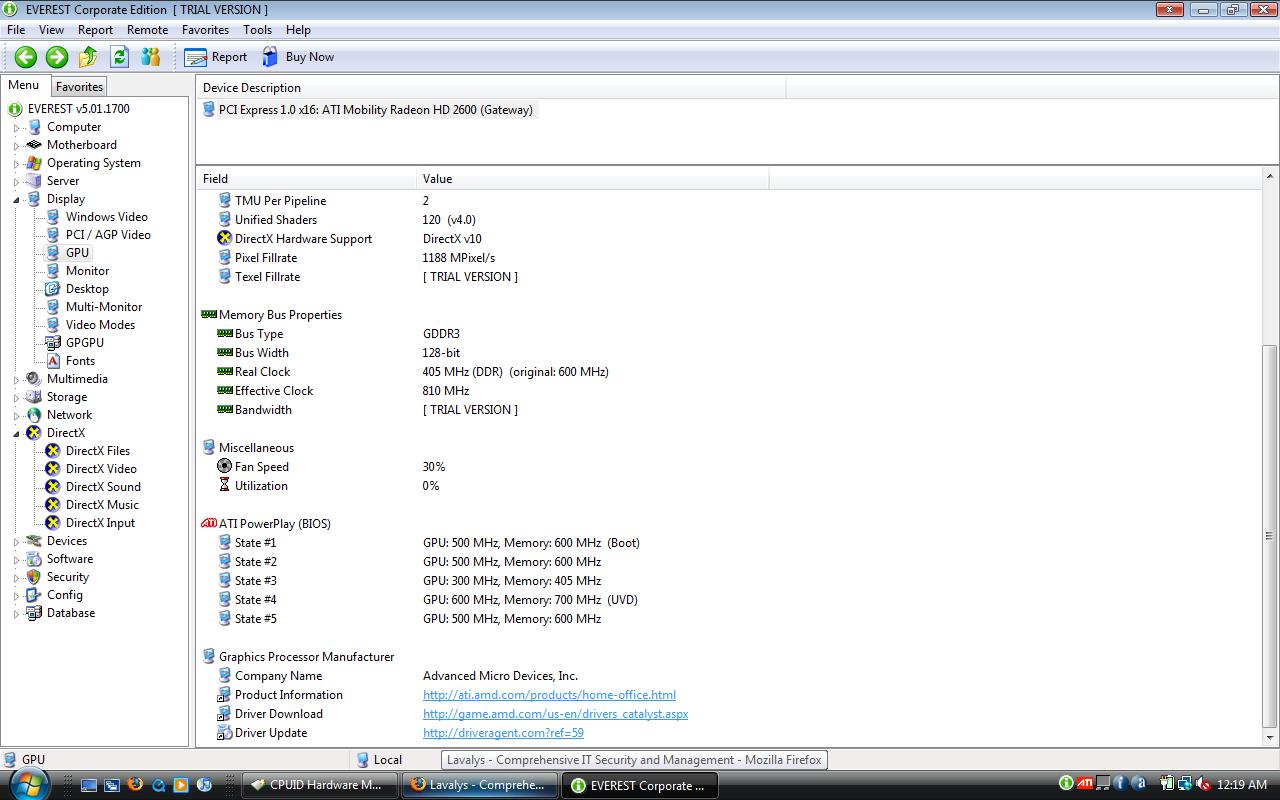
Task: Expand the Database tree node
Action: (17, 614)
